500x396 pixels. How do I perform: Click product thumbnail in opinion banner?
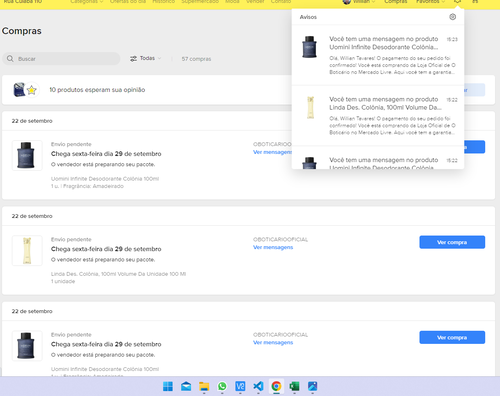pyautogui.click(x=19, y=90)
